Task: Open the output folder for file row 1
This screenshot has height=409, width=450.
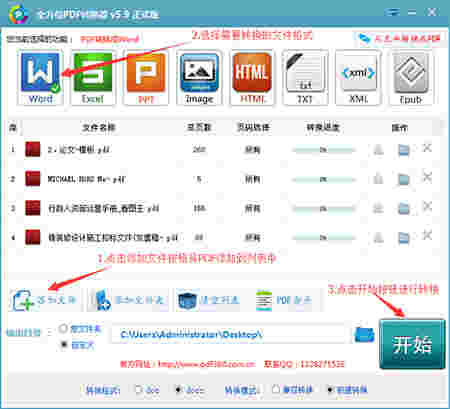Action: (404, 150)
